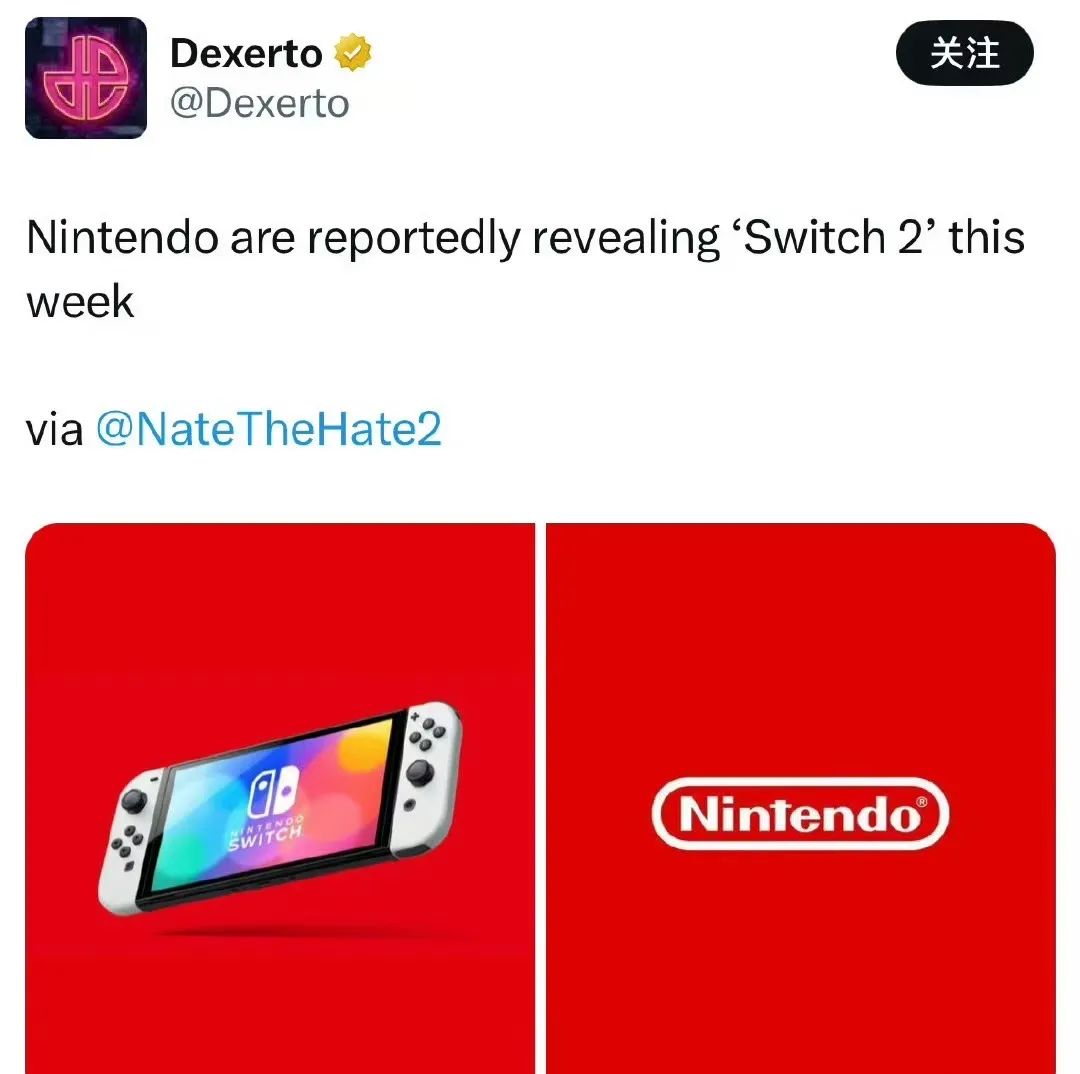Viewport: 1080px width, 1074px height.
Task: Open the Dexerto profile avatar
Action: [x=86, y=78]
